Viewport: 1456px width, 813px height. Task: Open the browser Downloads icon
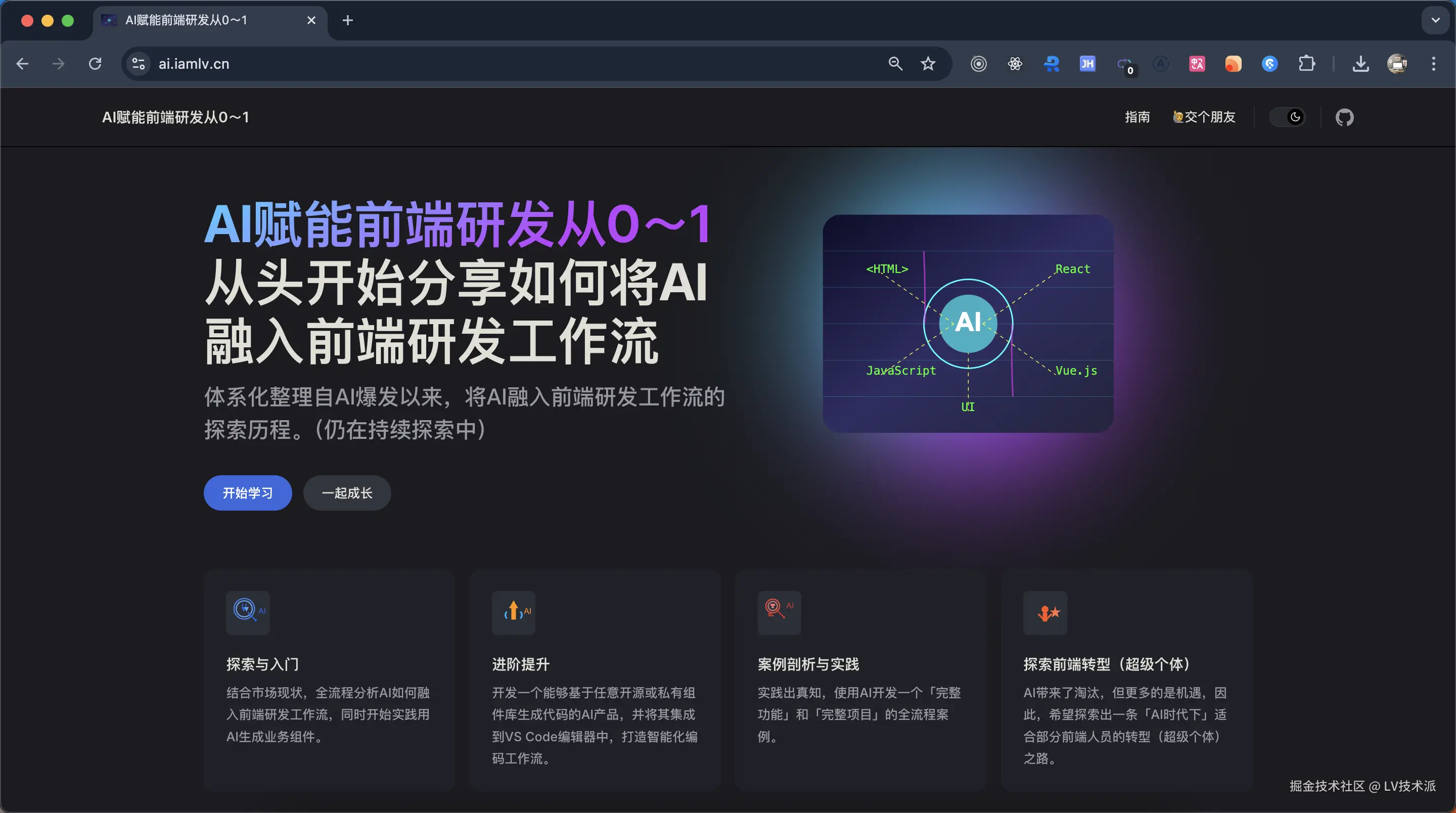point(1360,64)
